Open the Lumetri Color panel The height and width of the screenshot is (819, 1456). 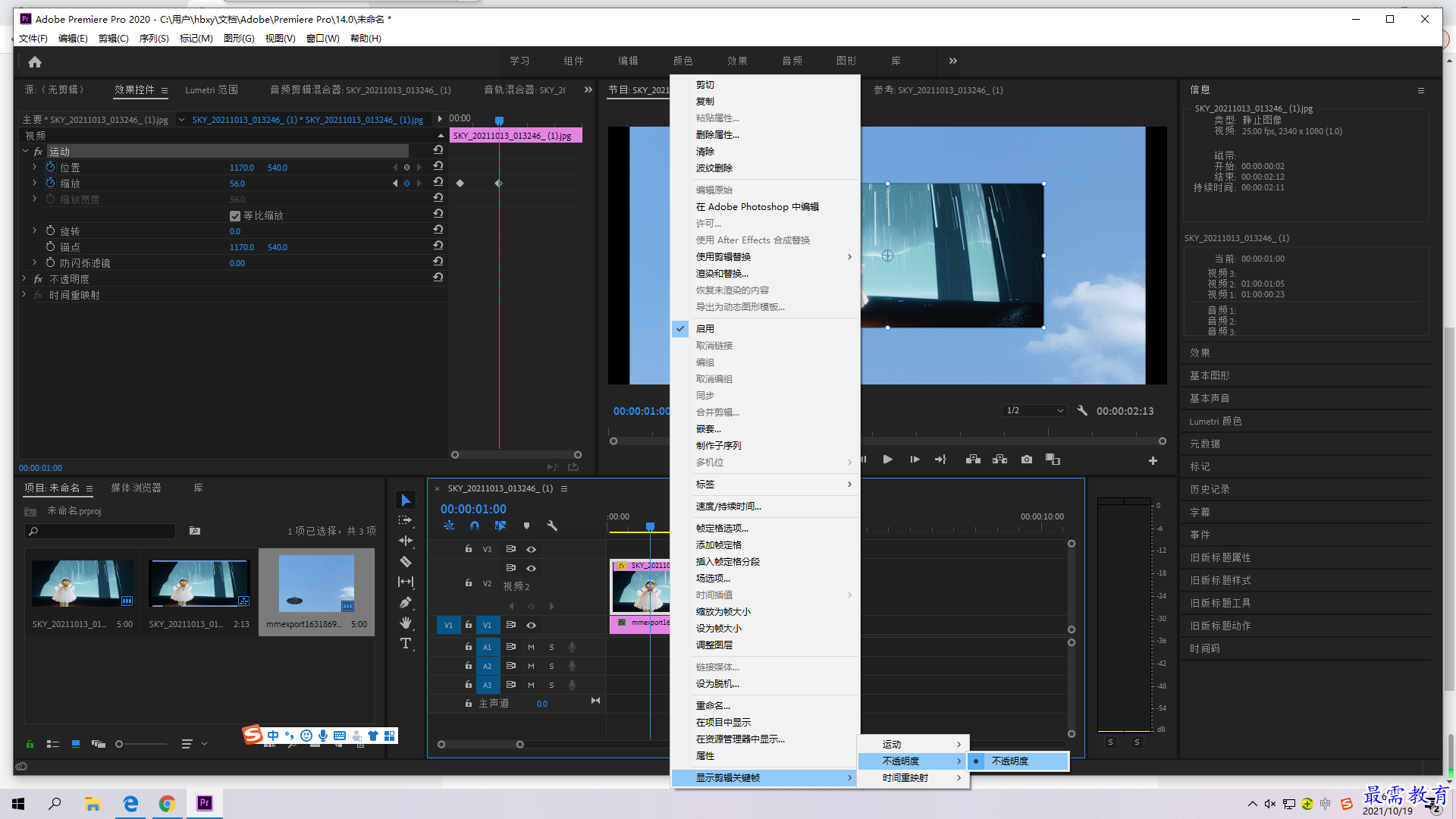click(x=1215, y=421)
